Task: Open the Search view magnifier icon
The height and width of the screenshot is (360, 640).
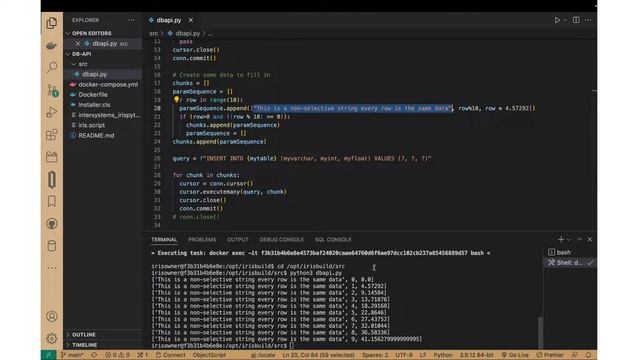Action: (x=51, y=67)
